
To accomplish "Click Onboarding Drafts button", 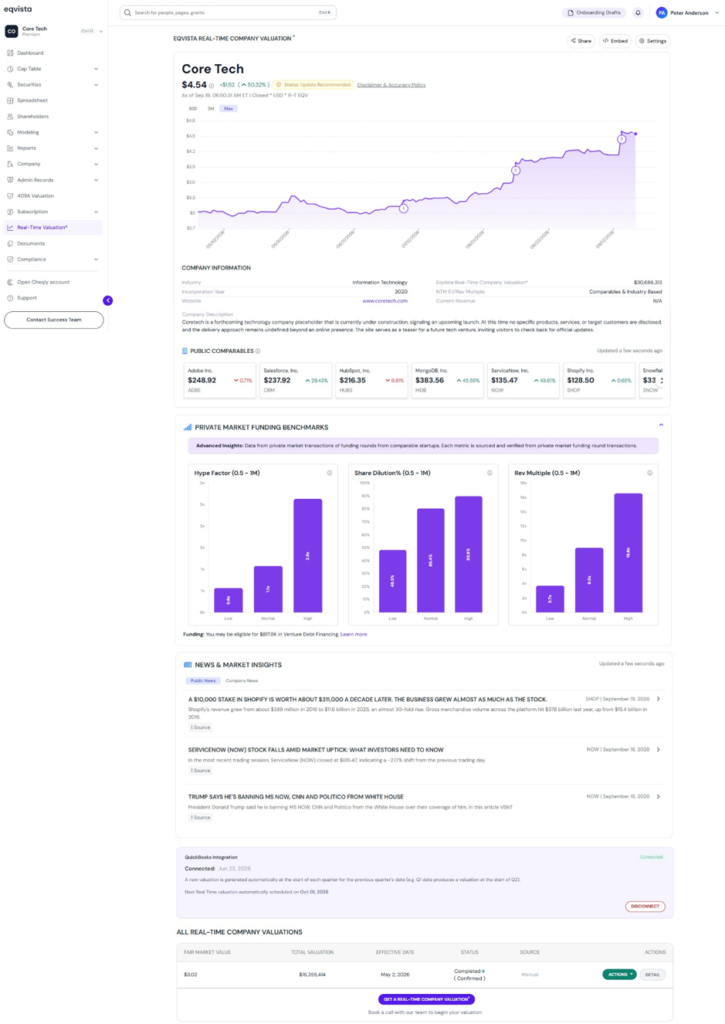I will click(x=594, y=12).
